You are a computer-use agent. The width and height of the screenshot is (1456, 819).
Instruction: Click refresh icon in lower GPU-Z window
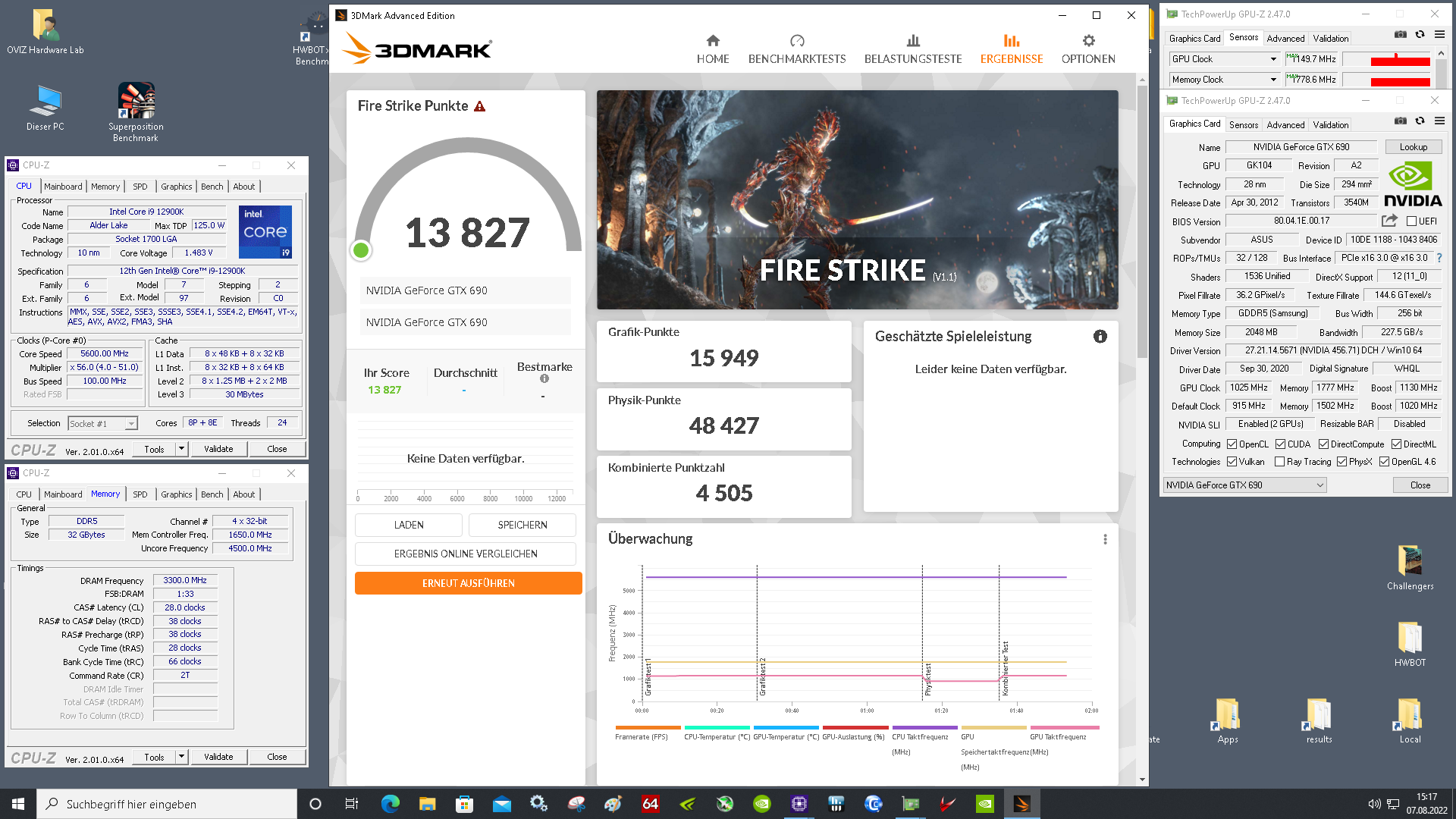[1420, 121]
